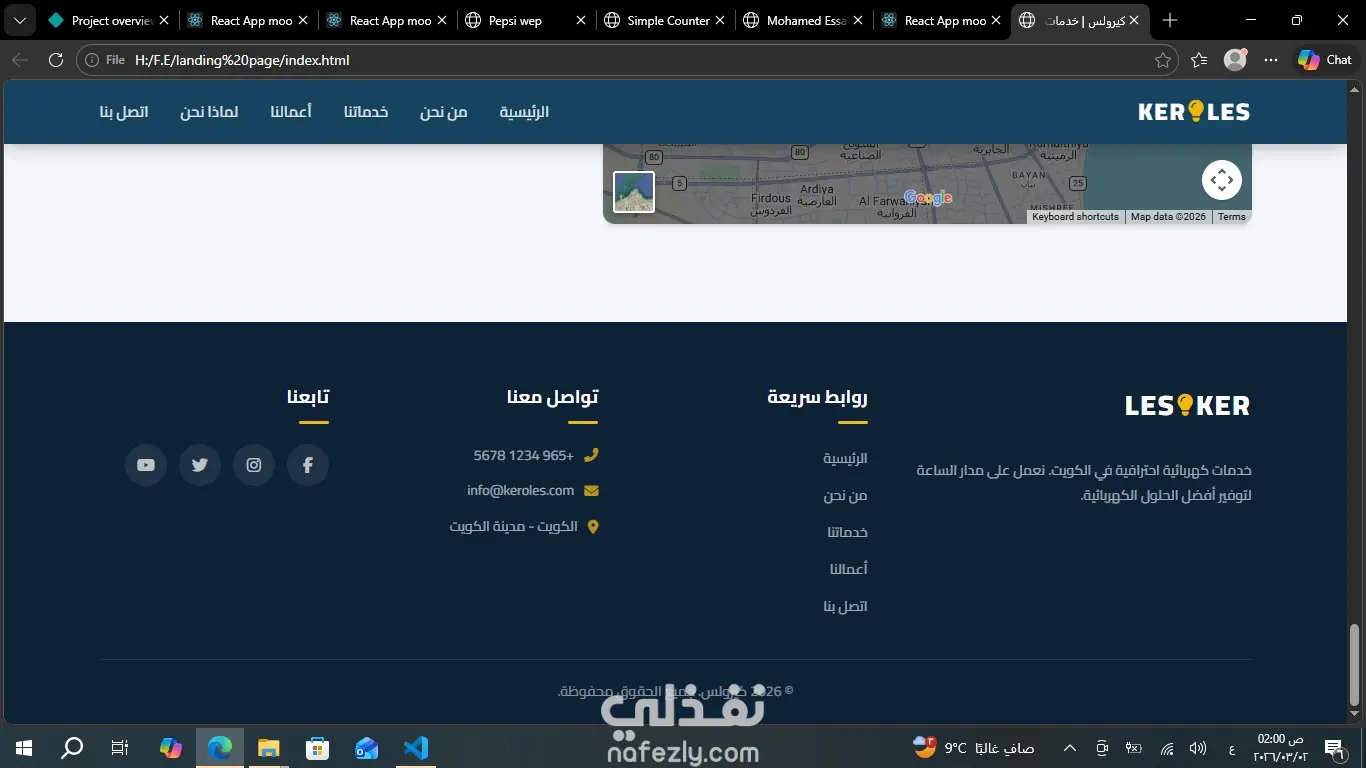This screenshot has height=768, width=1366.
Task: Open Outlook mail from the taskbar
Action: 366,747
